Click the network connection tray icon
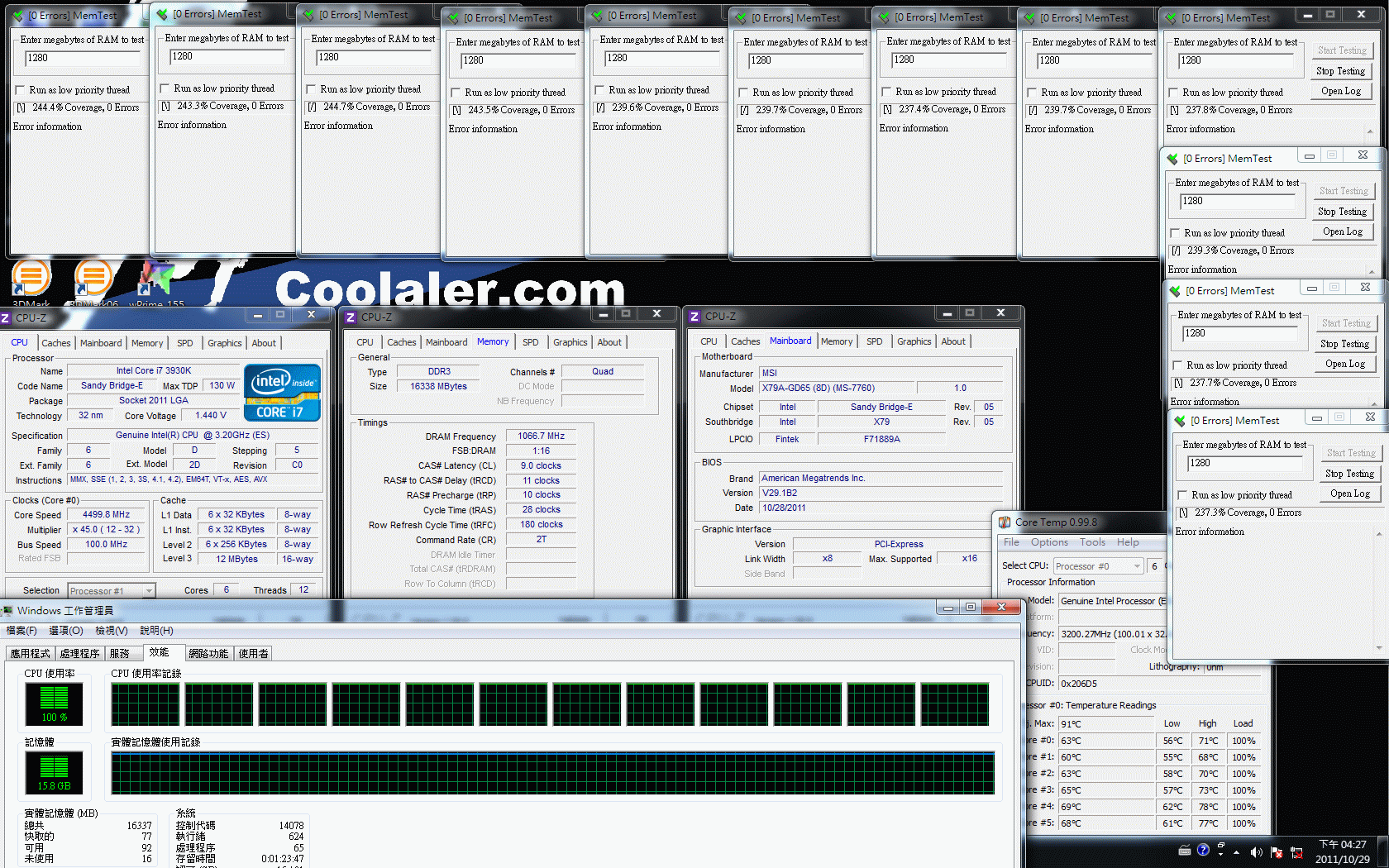This screenshot has height=868, width=1389. point(1296,851)
